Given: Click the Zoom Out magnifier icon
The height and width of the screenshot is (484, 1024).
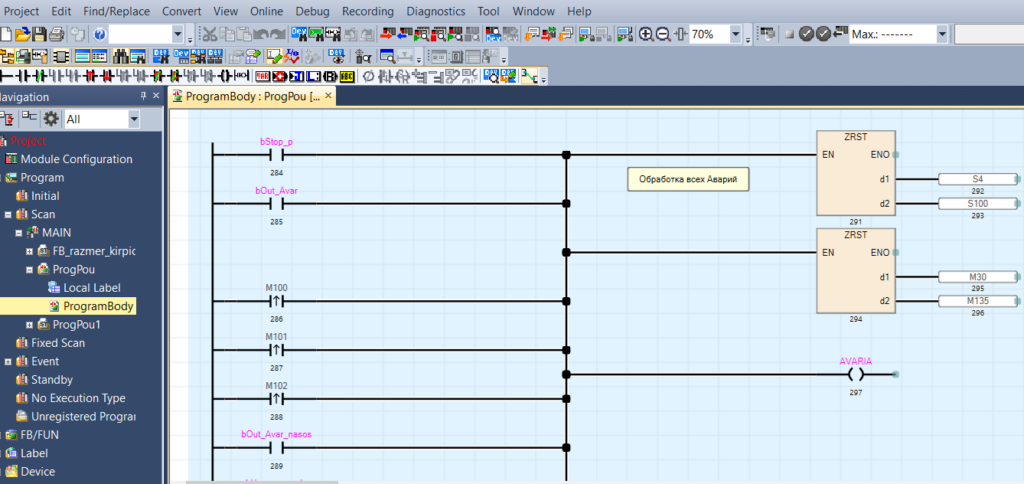Looking at the screenshot, I should pyautogui.click(x=663, y=34).
